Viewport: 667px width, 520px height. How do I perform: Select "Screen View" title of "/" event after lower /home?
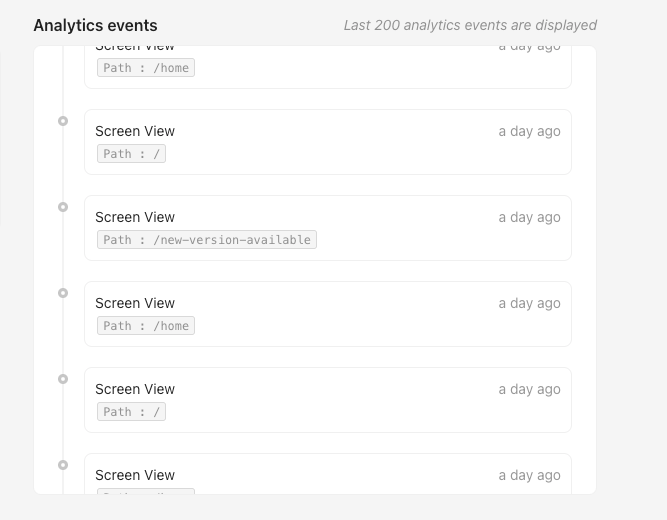pos(135,389)
